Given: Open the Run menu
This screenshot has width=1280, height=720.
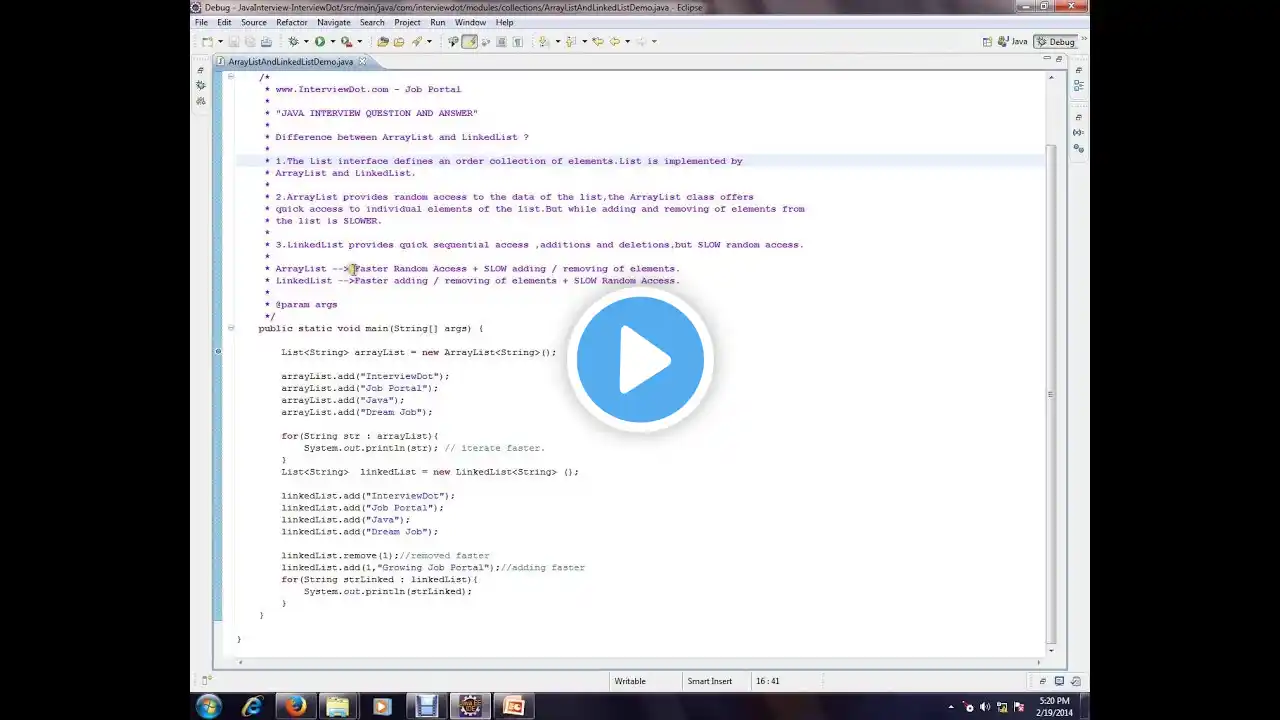Looking at the screenshot, I should (x=438, y=22).
